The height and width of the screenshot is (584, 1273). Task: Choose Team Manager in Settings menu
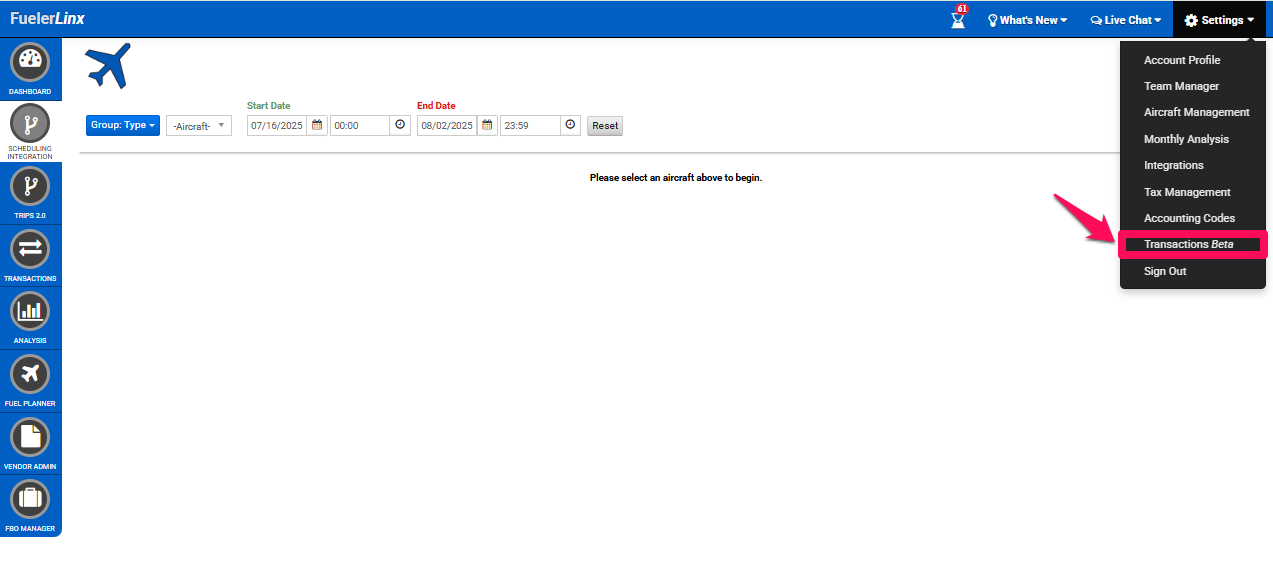(1181, 86)
